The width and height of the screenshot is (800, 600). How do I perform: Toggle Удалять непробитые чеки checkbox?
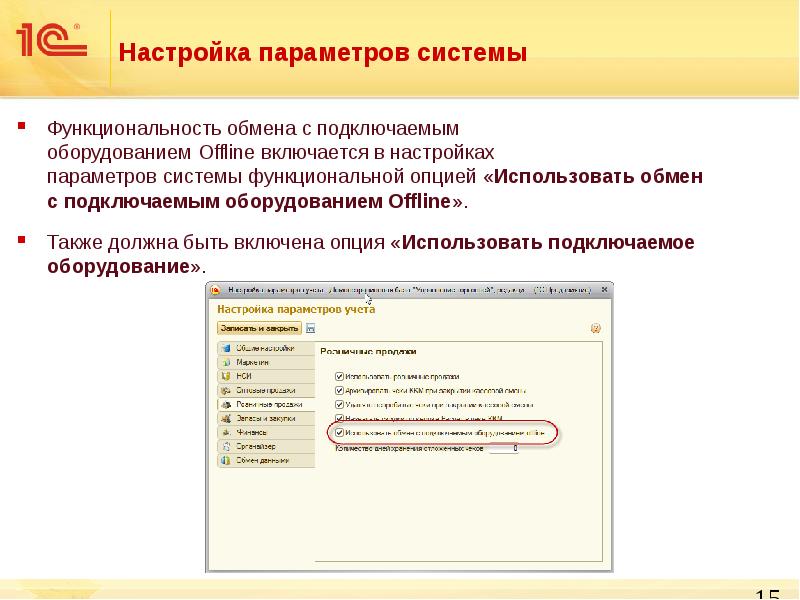tap(340, 404)
